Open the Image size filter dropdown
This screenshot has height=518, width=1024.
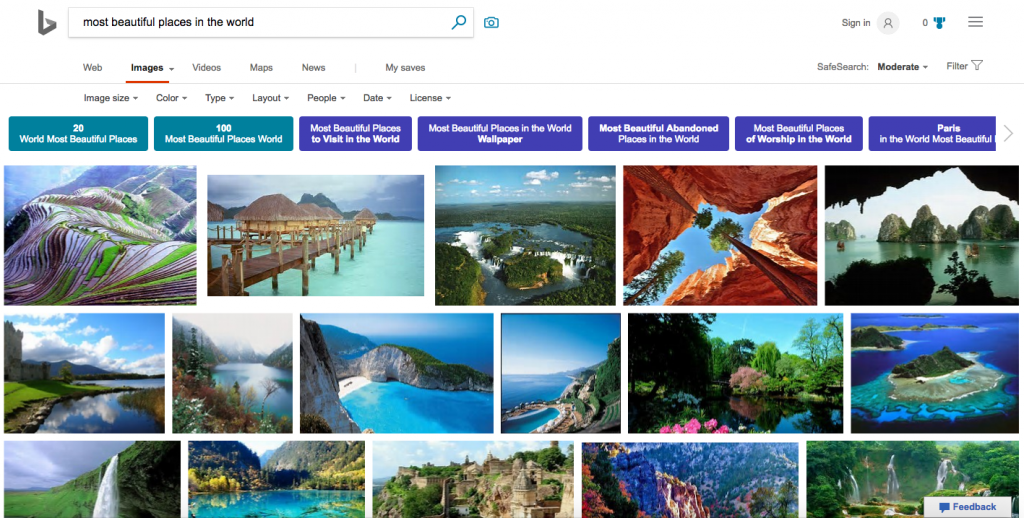(x=110, y=98)
